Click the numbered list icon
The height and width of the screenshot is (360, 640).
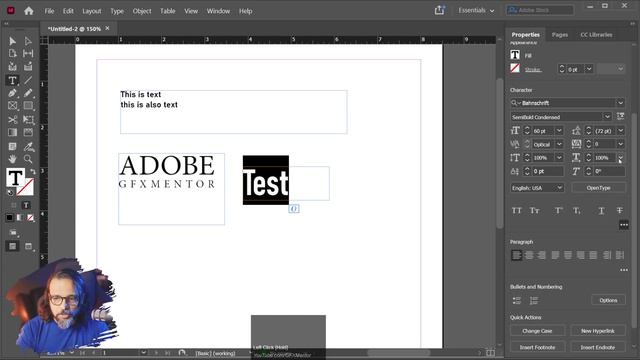pyautogui.click(x=534, y=301)
